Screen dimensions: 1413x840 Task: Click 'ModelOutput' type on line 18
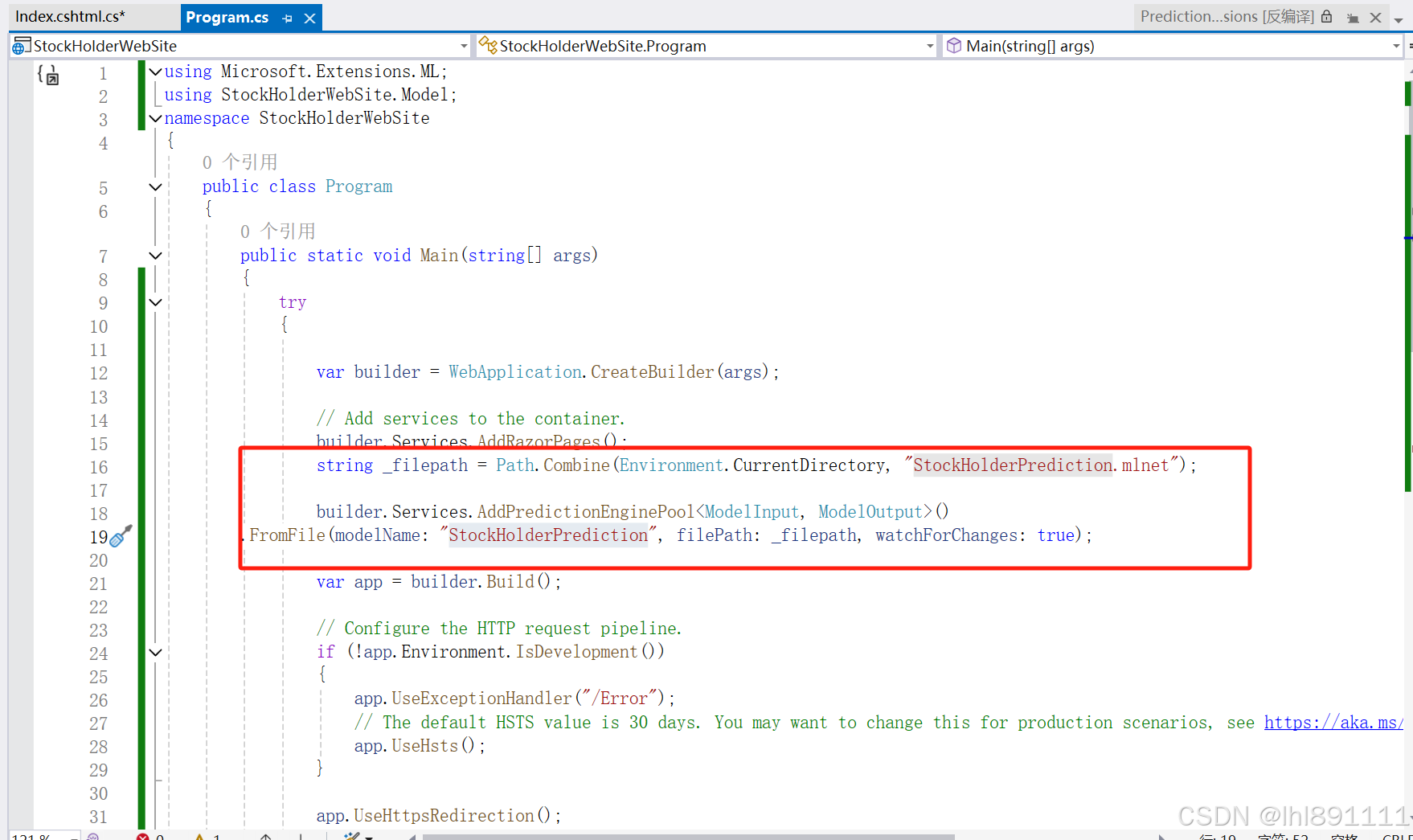coord(870,512)
